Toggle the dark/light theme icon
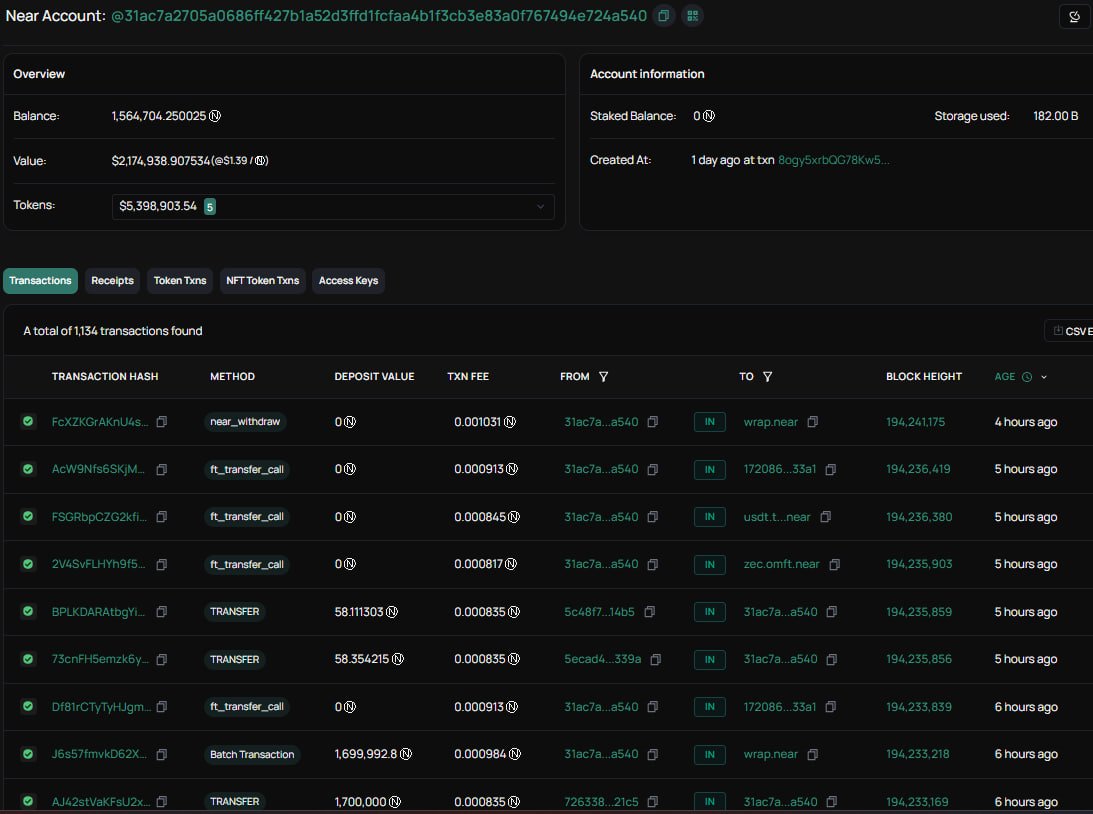Screen dimensions: 1093x814 pyautogui.click(x=1074, y=16)
